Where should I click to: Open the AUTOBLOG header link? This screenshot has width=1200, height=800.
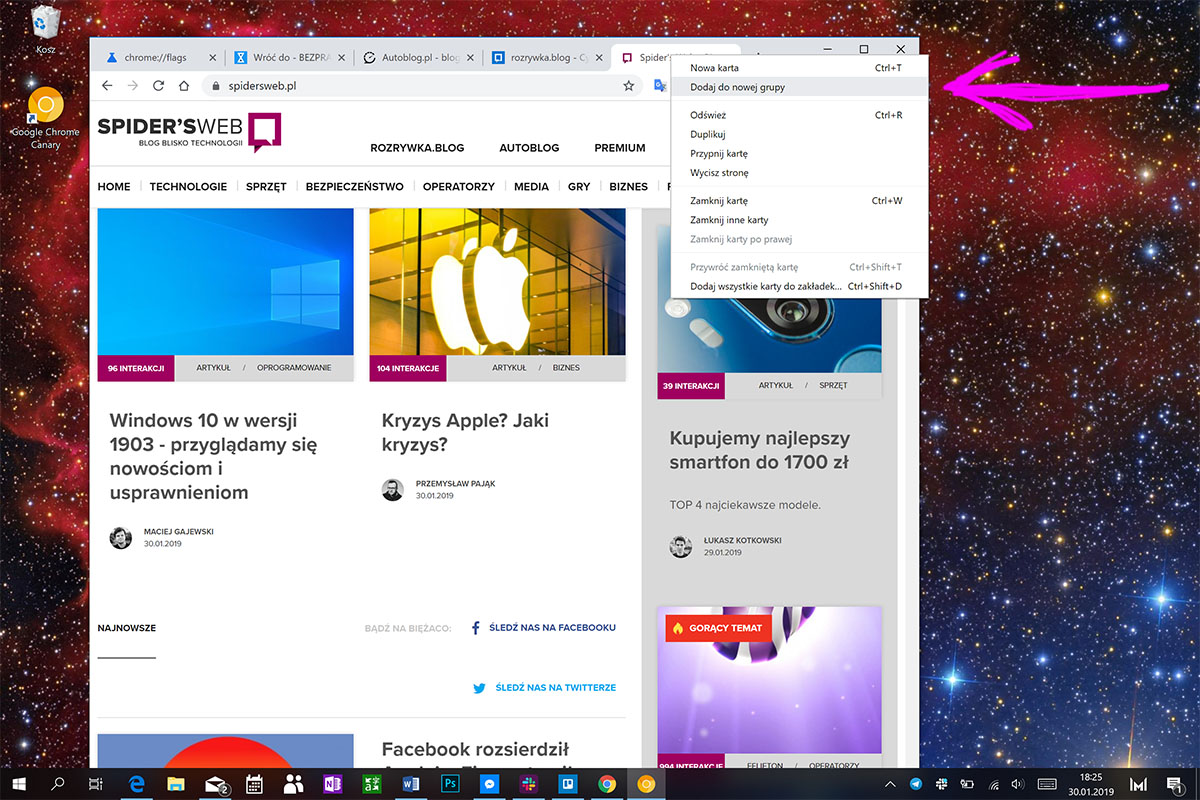tap(529, 148)
